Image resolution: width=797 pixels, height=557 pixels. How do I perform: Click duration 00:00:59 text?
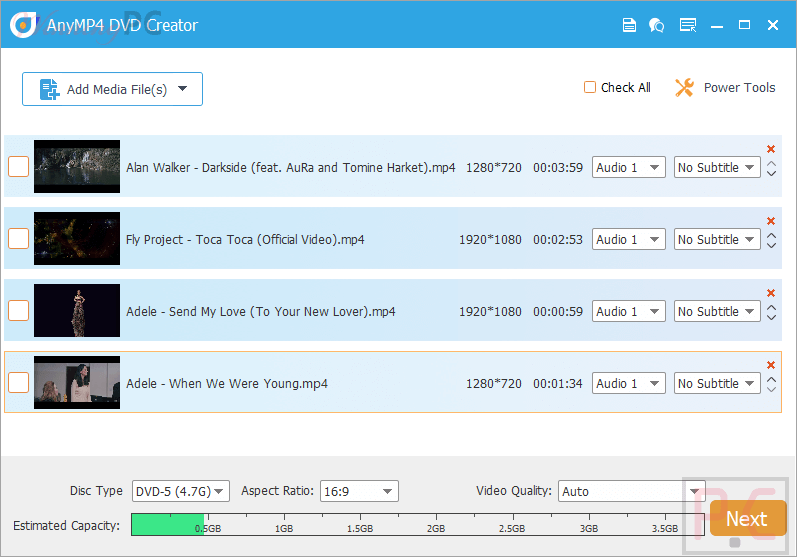pos(558,312)
